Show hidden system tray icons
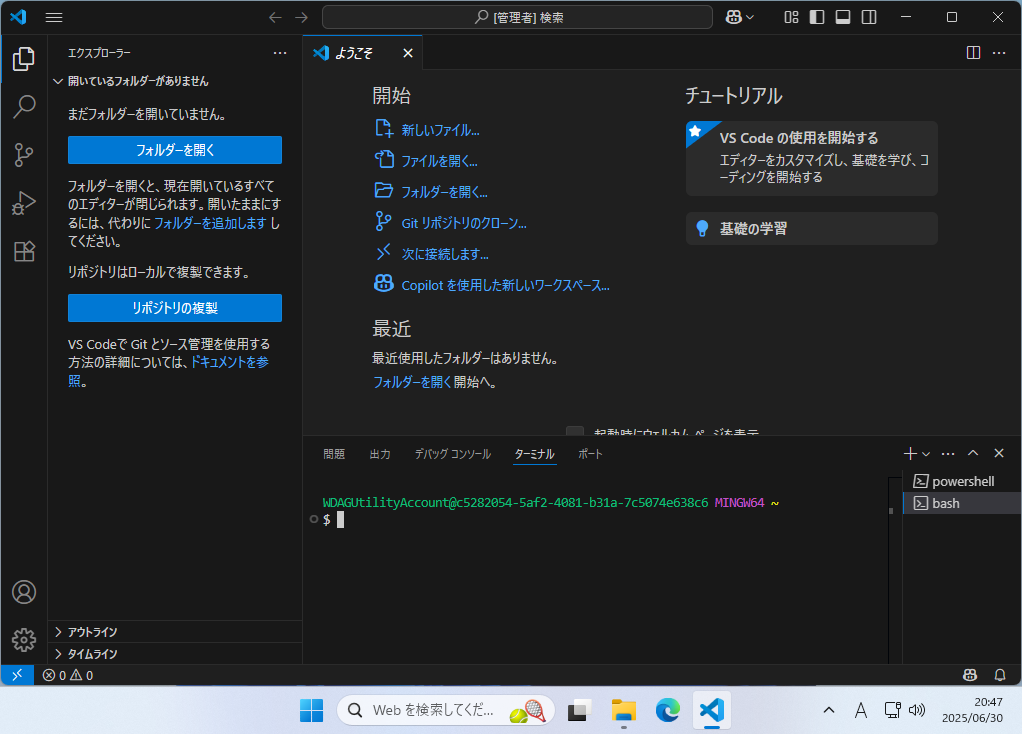Screen dimensions: 1022x734 828,710
